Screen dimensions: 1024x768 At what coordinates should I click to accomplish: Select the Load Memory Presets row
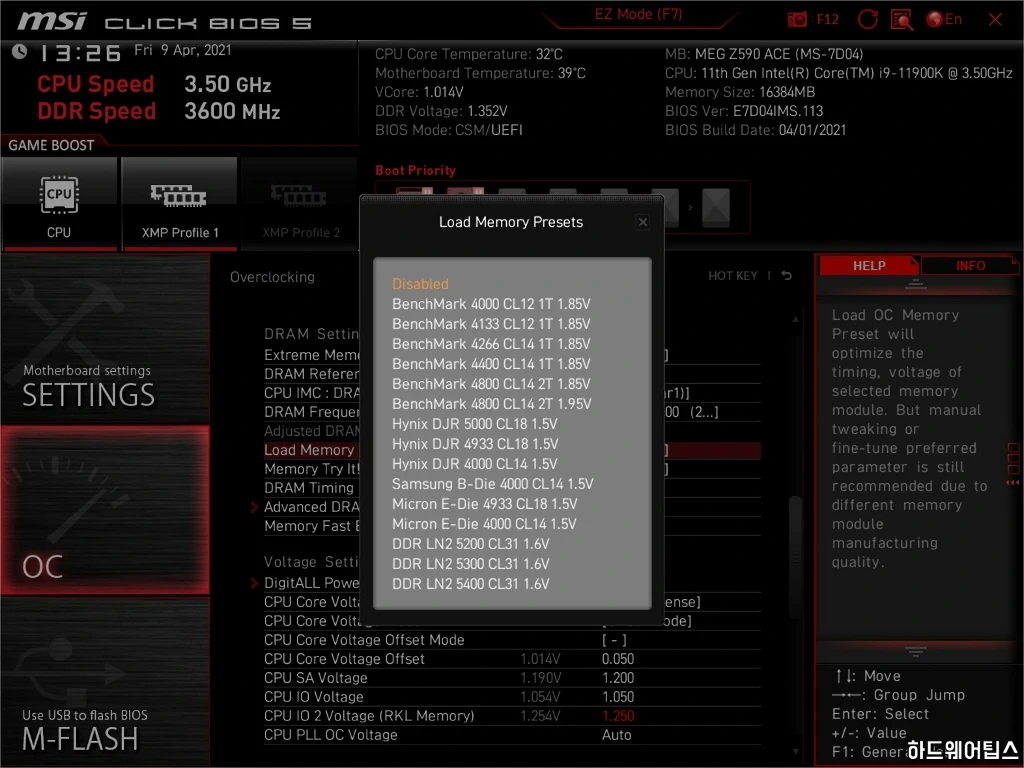click(x=512, y=451)
